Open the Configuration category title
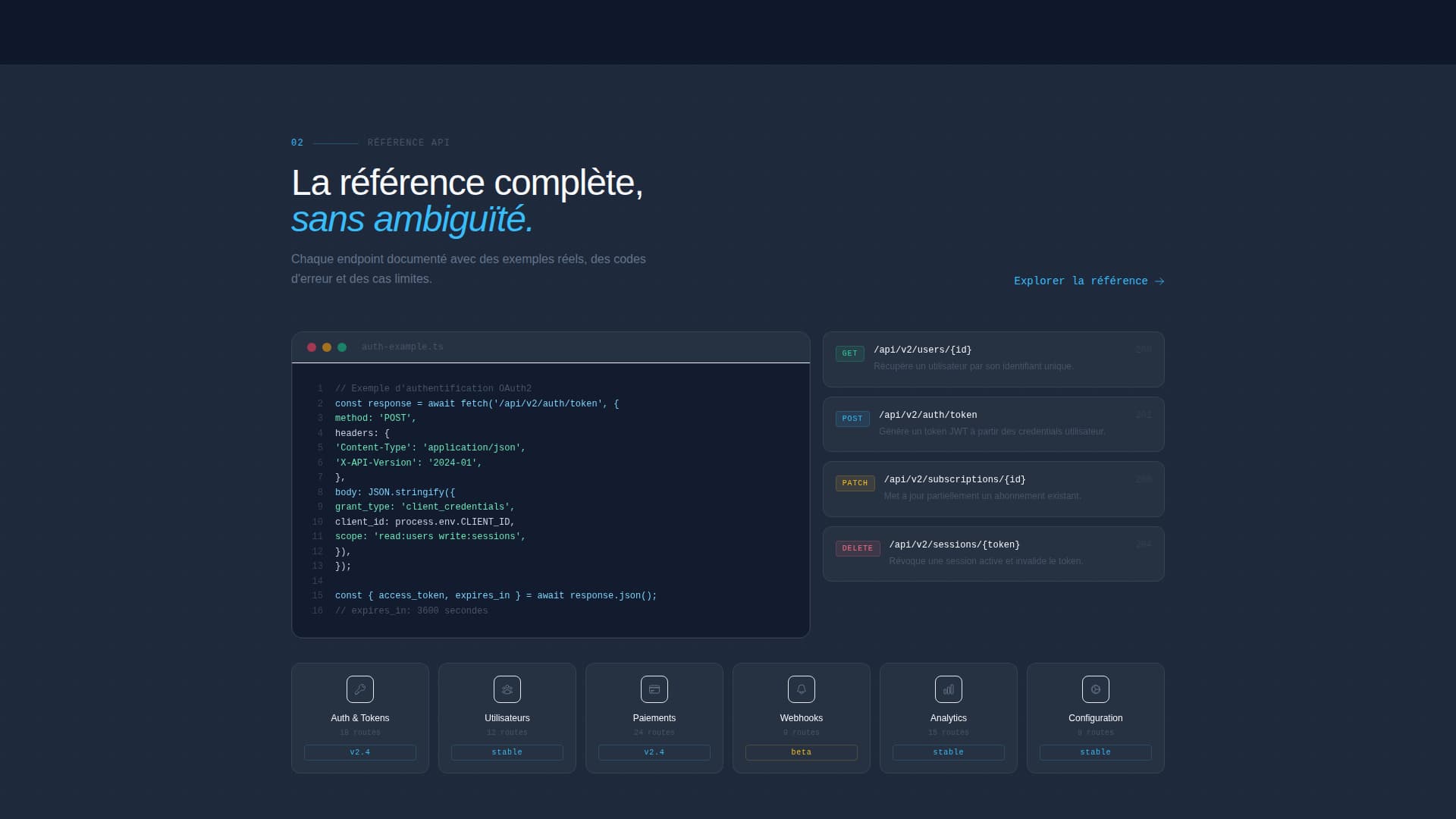 coord(1096,718)
